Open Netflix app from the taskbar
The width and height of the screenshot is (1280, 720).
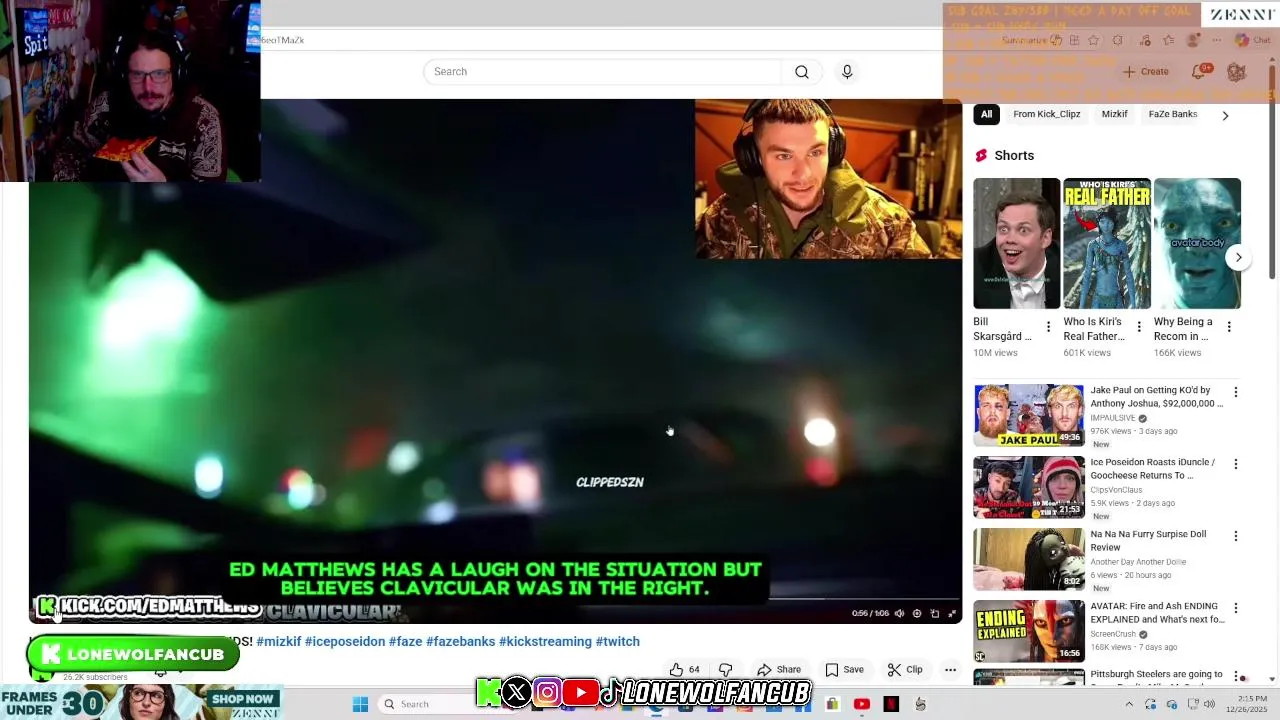pos(891,704)
